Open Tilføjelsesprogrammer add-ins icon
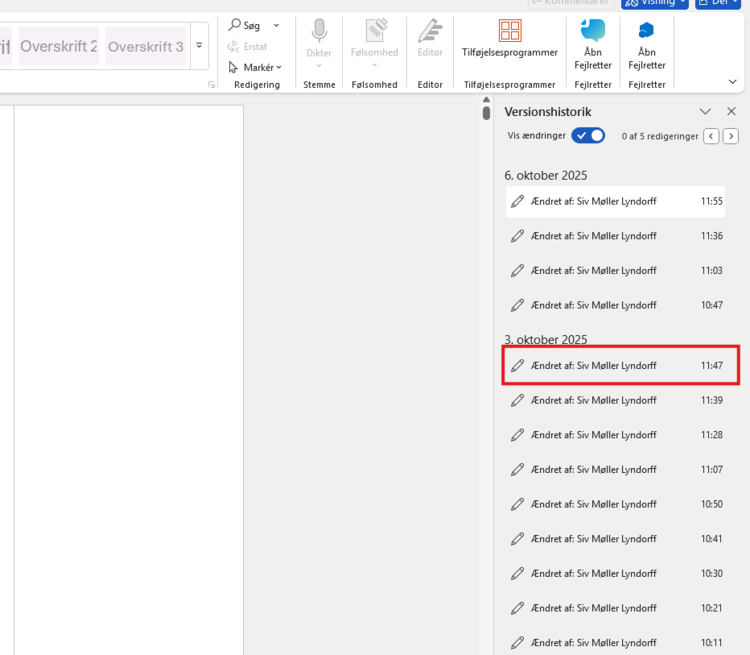 click(x=509, y=31)
